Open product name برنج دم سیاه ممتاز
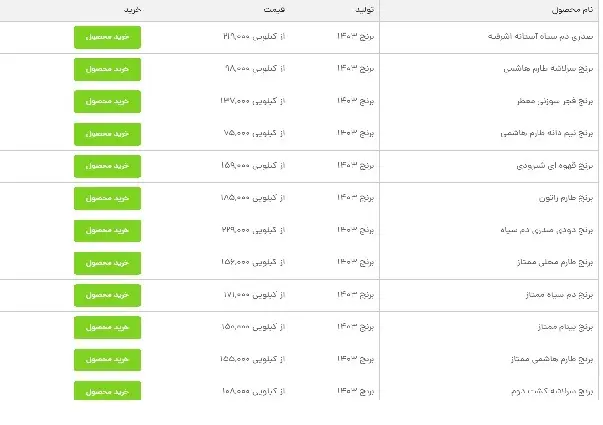 pyautogui.click(x=550, y=295)
